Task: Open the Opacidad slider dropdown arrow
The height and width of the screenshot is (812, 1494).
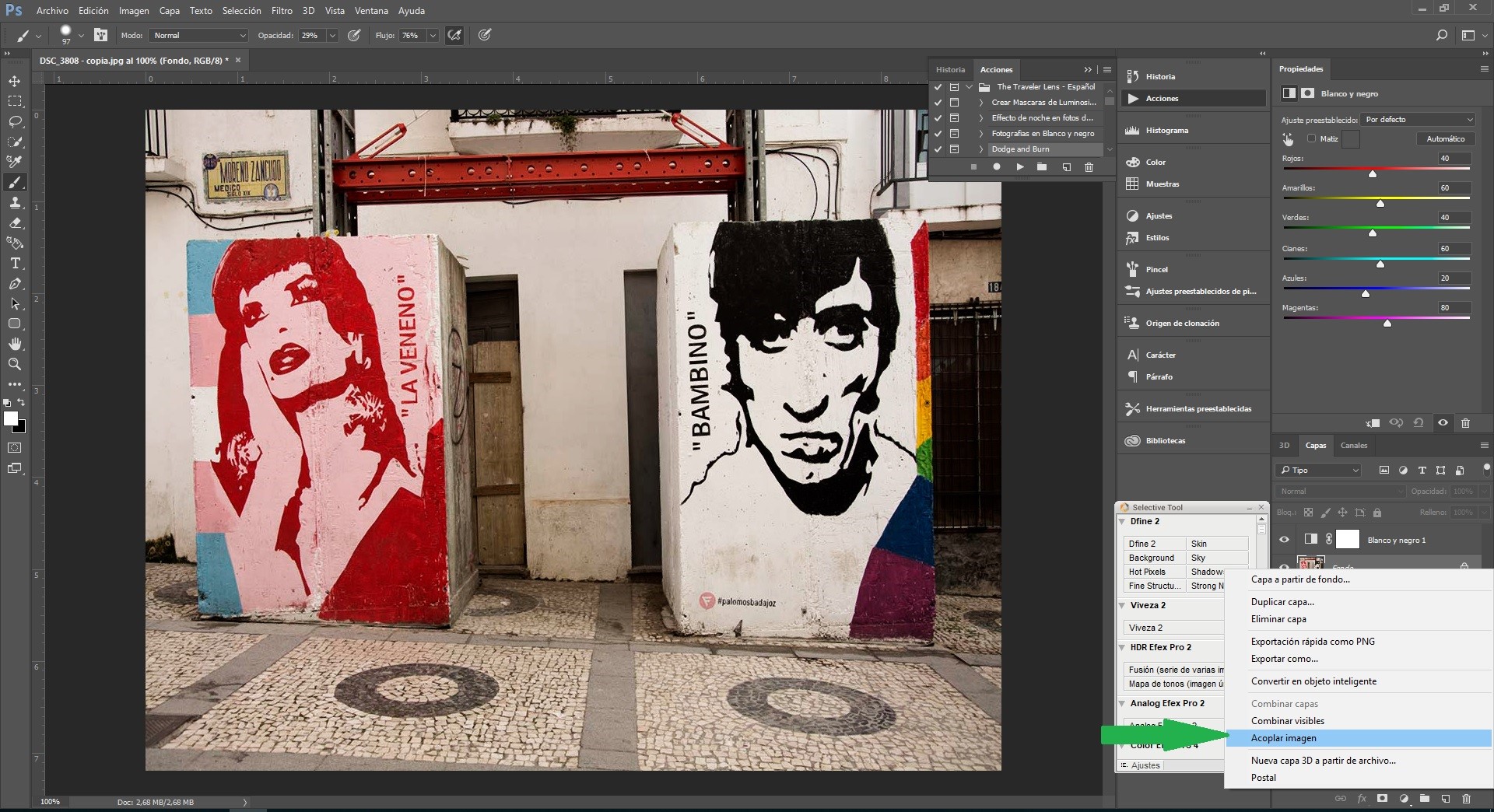Action: point(333,36)
